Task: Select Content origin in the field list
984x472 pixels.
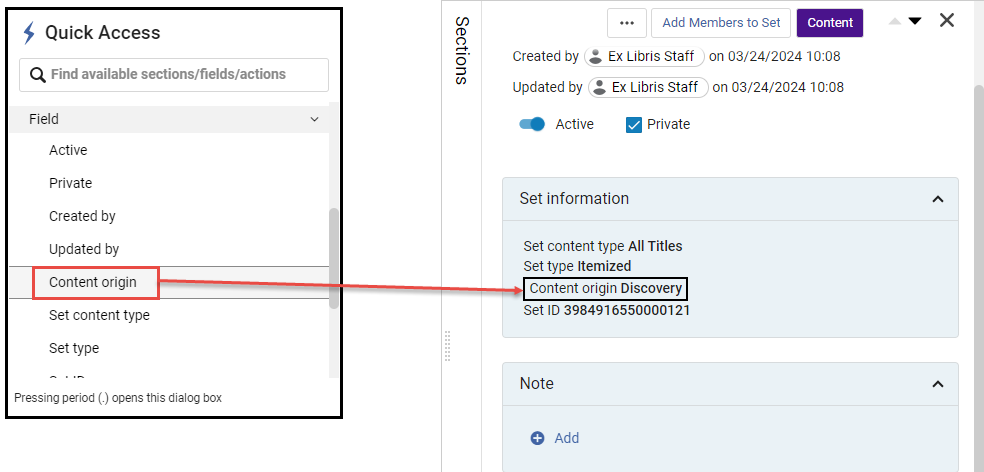Action: click(x=93, y=282)
